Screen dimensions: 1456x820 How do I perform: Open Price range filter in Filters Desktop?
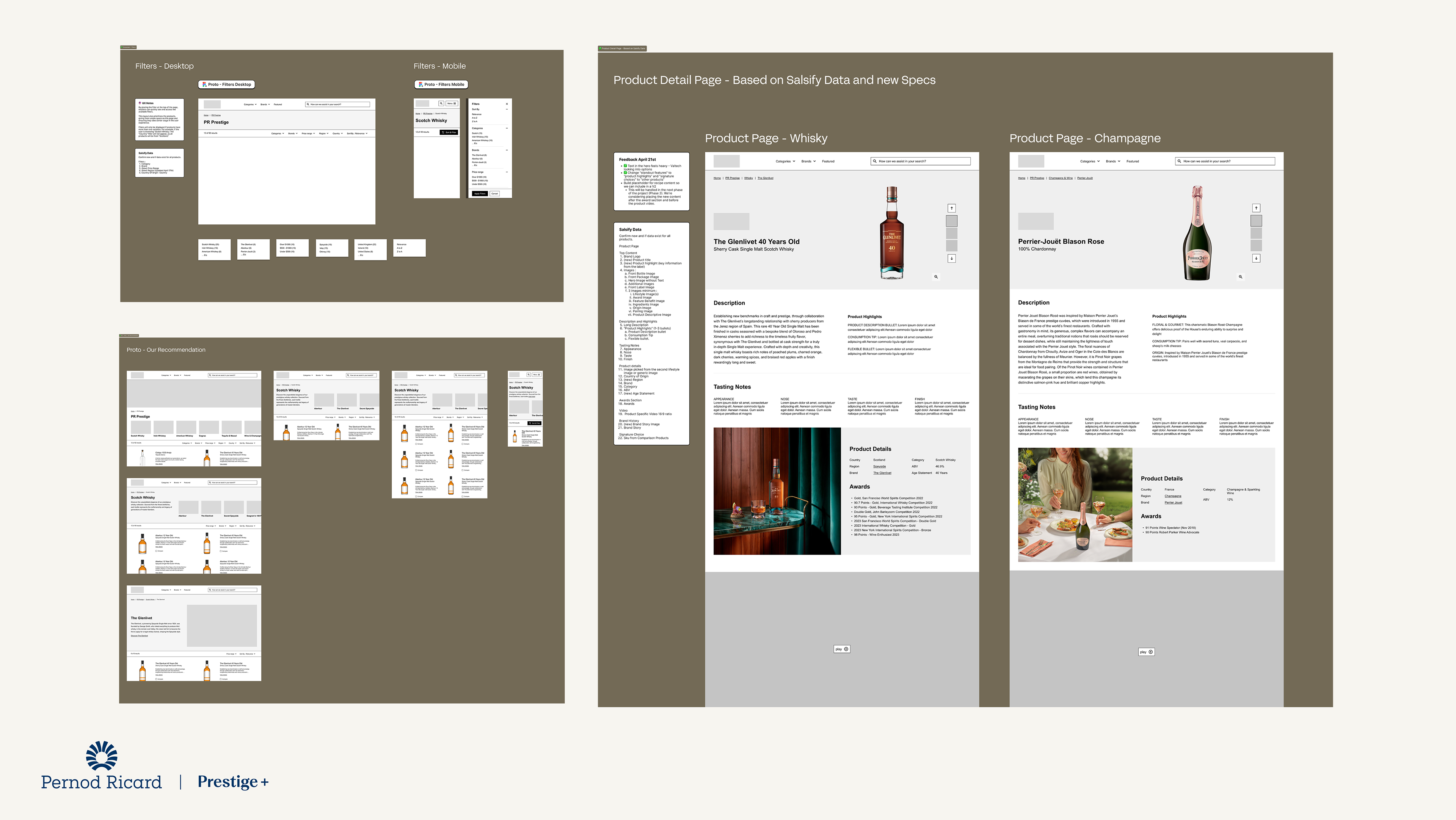click(x=309, y=134)
